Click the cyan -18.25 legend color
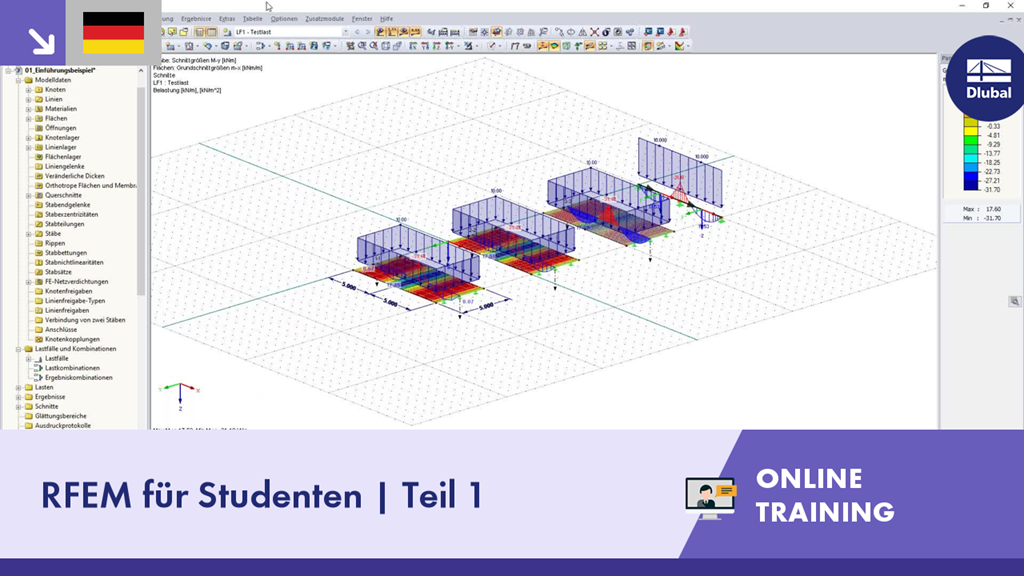This screenshot has height=576, width=1024. 971,158
